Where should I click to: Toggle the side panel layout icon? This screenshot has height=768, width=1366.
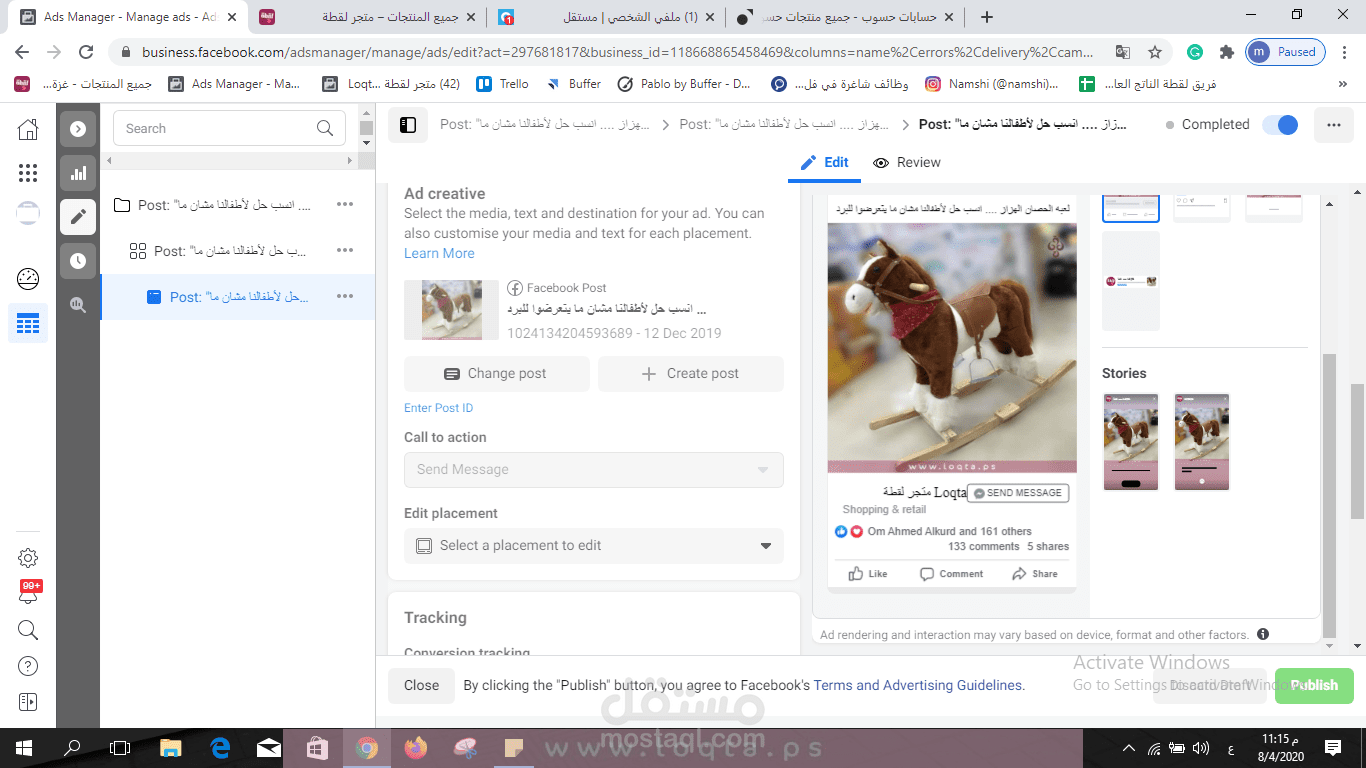click(x=408, y=125)
